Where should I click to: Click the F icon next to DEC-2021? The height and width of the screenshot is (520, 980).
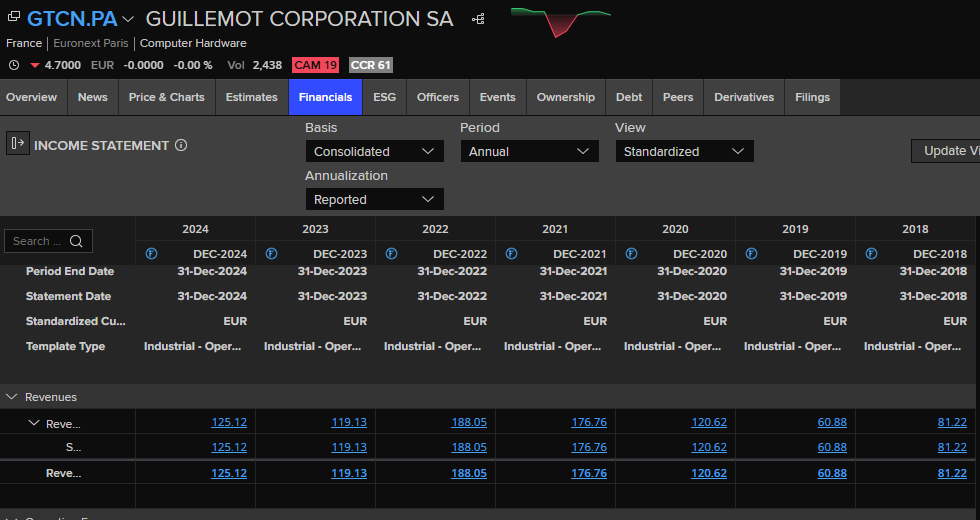click(511, 254)
